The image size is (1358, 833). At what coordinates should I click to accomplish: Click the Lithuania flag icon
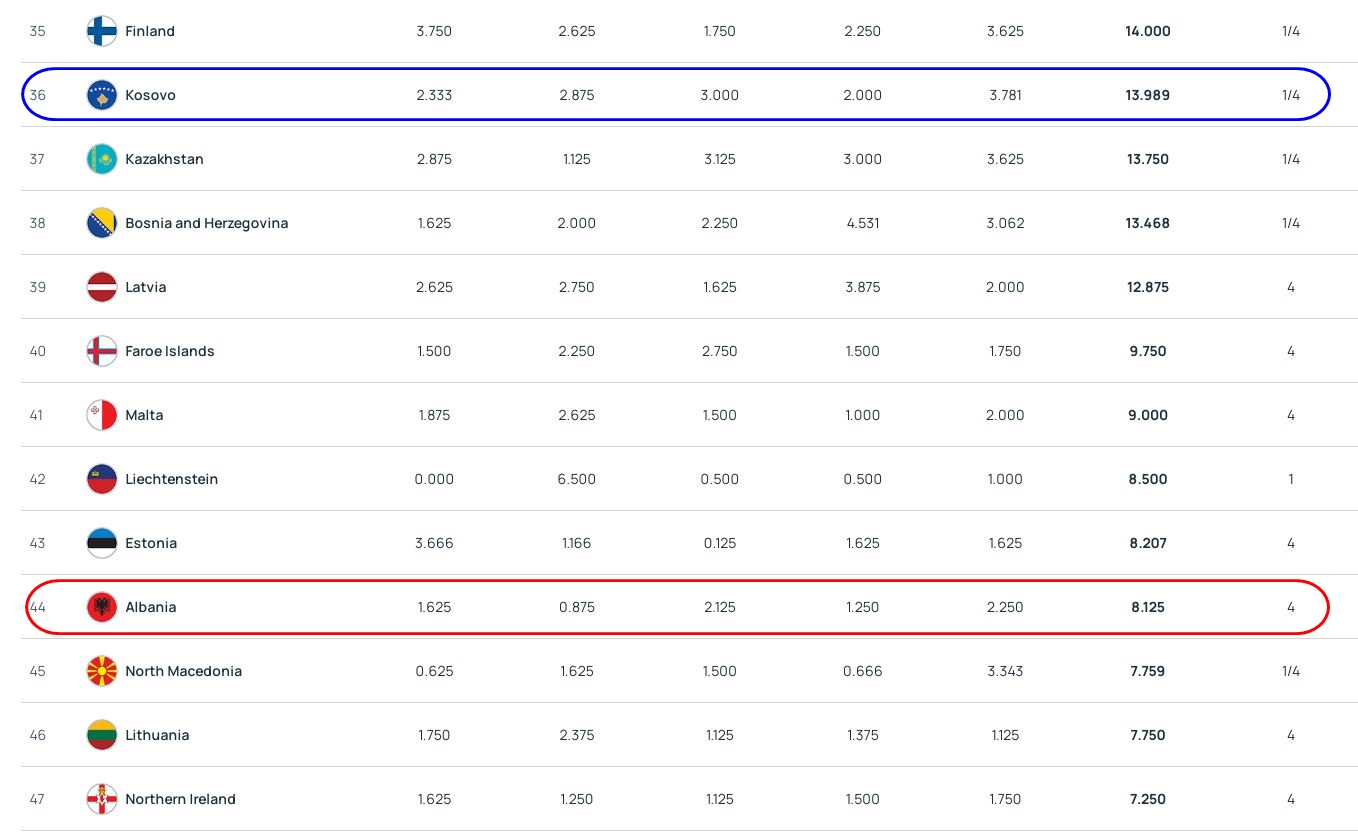click(x=102, y=735)
